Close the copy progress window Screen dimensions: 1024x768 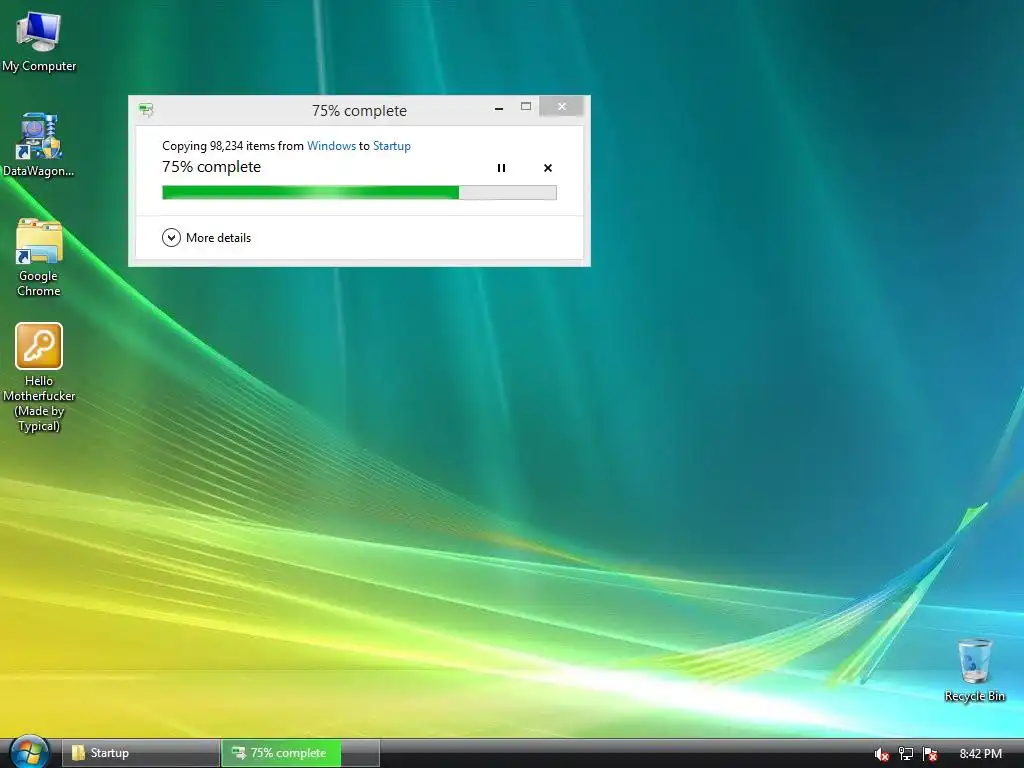pos(562,106)
